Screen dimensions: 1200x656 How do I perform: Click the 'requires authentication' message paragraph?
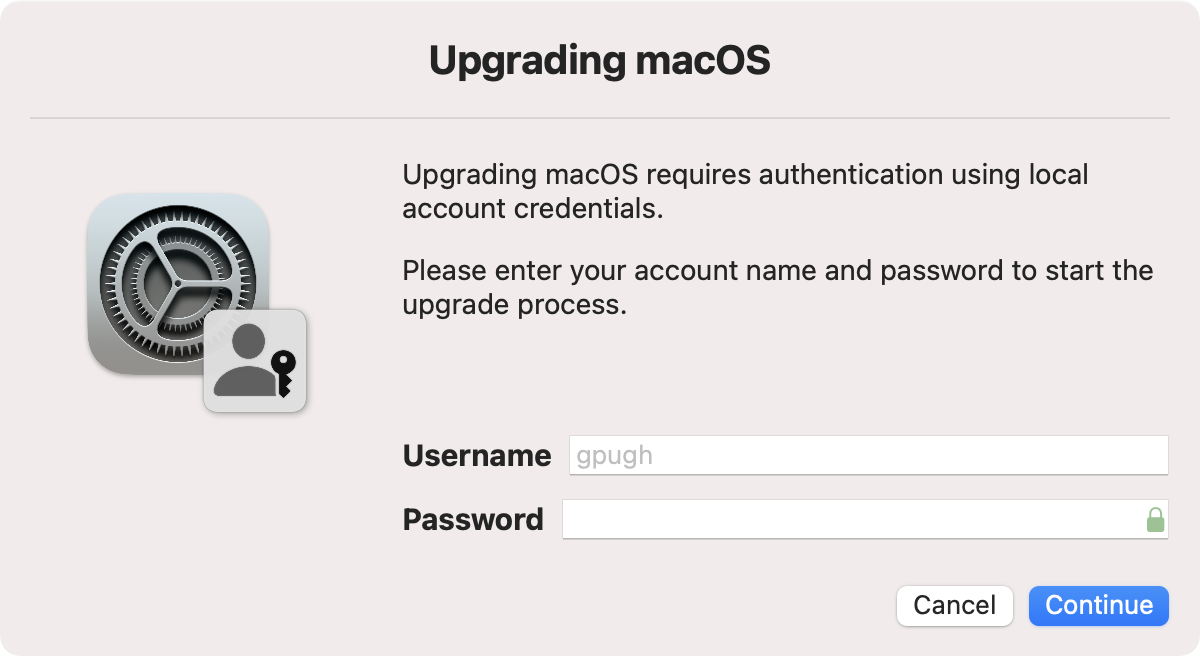pyautogui.click(x=745, y=192)
